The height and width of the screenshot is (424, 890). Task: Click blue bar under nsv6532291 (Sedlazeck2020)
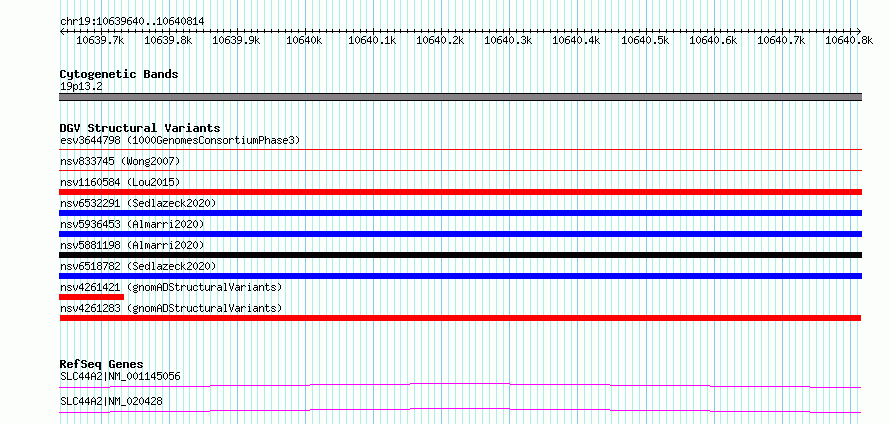point(460,213)
